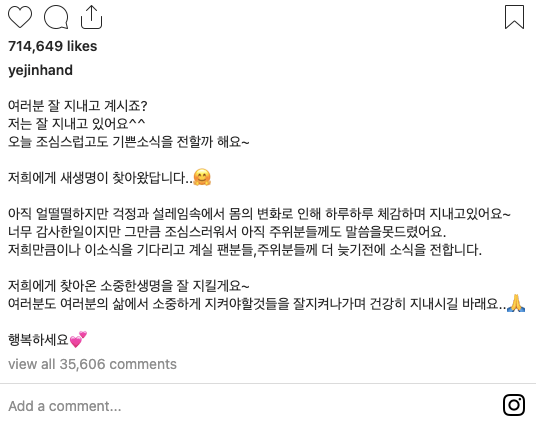Click the line 오늘 조심스럽고도 기쁜소식을 전할까 해요
536x423 pixels.
coord(129,142)
